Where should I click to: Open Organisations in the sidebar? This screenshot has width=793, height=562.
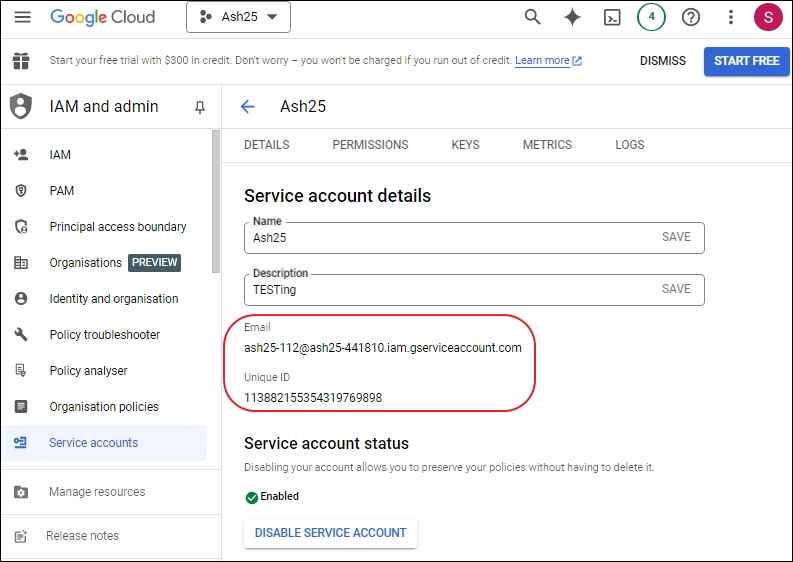[x=85, y=263]
